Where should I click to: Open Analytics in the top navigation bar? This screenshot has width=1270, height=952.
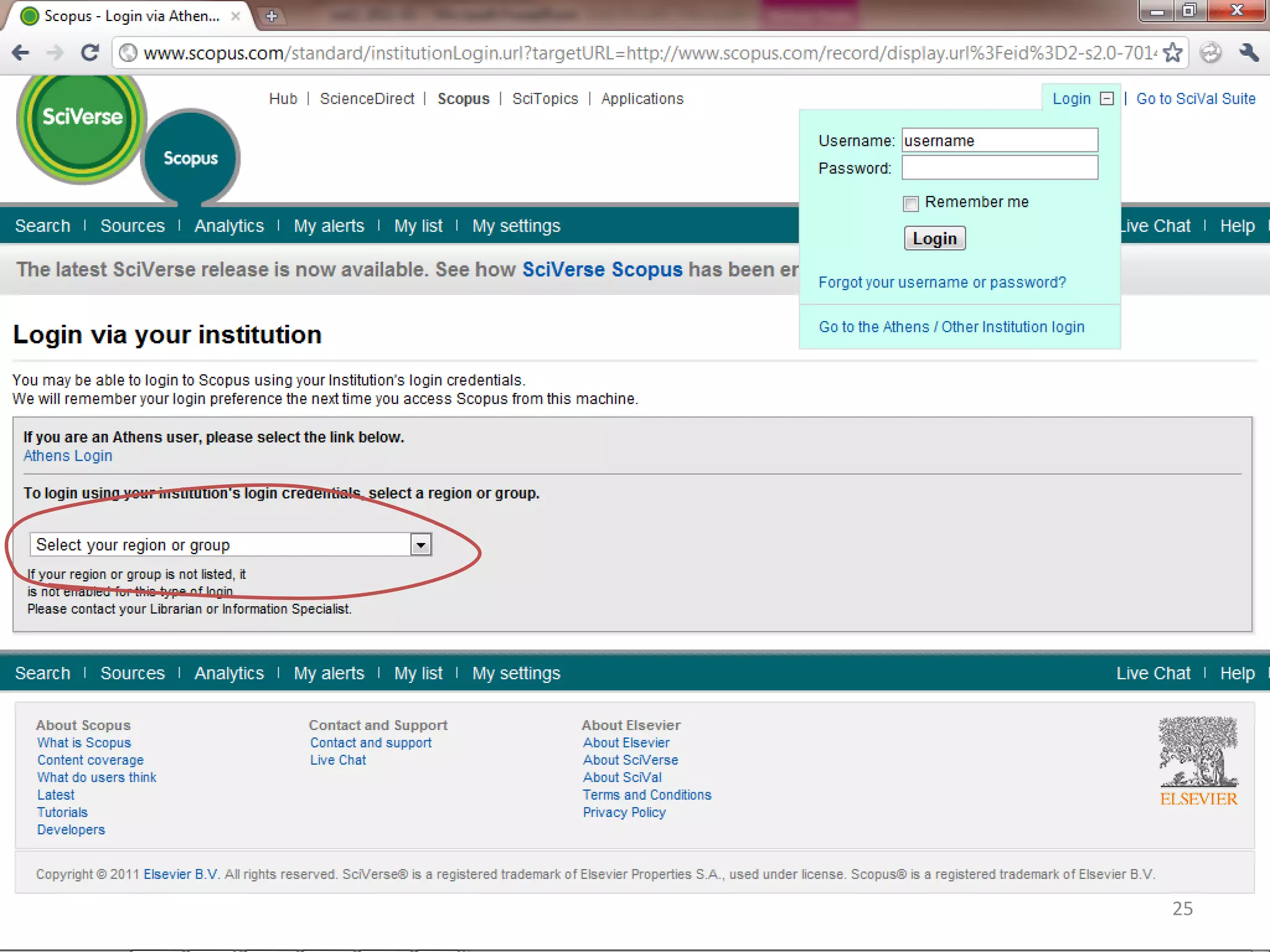coord(229,226)
